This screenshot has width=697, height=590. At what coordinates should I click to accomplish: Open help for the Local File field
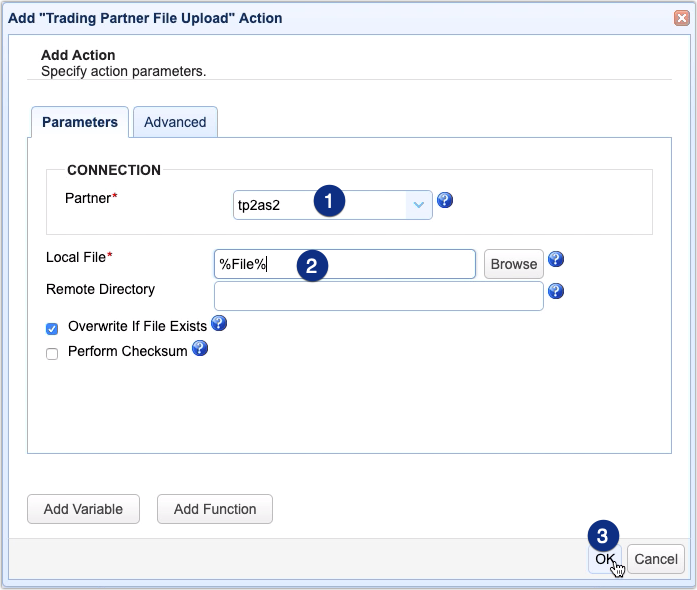556,260
